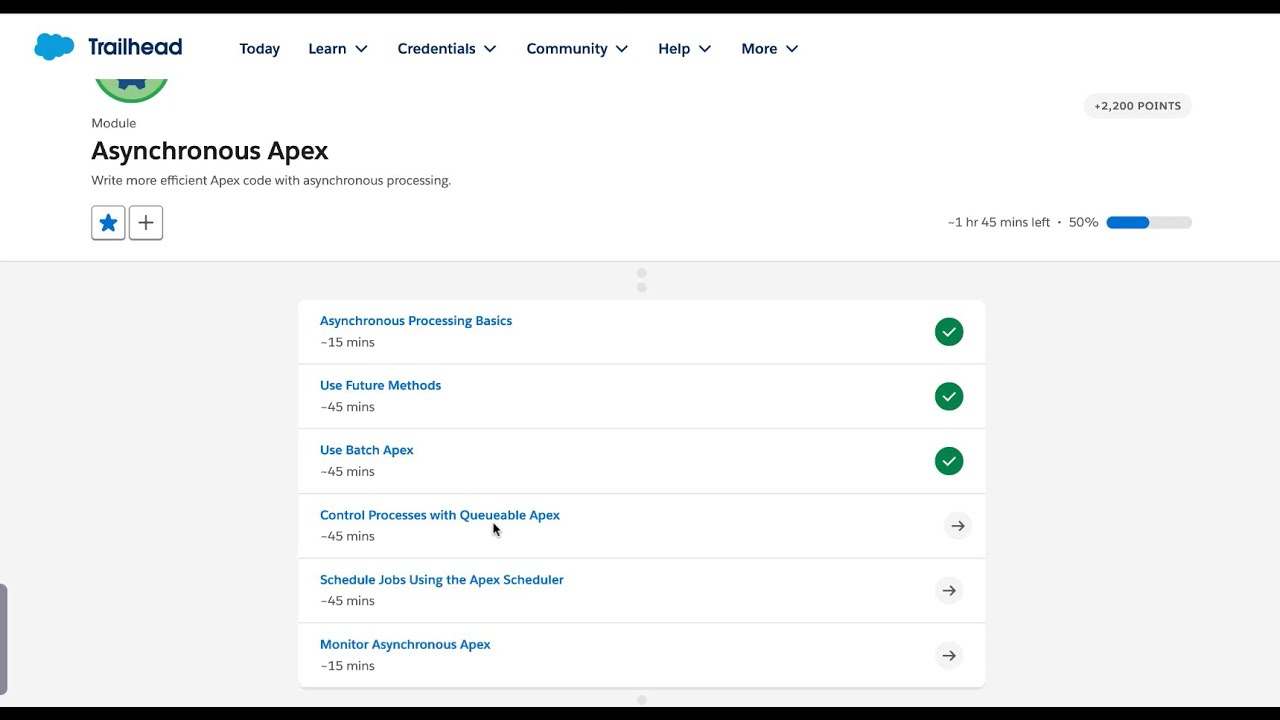Open the Community dropdown menu
The width and height of the screenshot is (1280, 720).
pyautogui.click(x=577, y=48)
